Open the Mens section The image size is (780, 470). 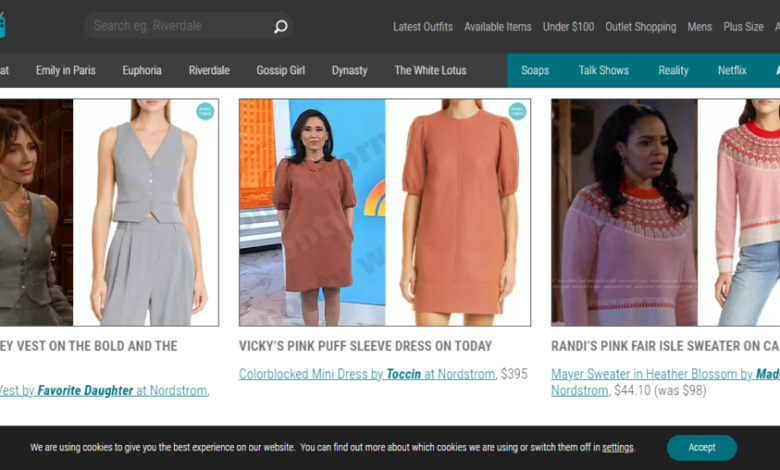point(699,27)
